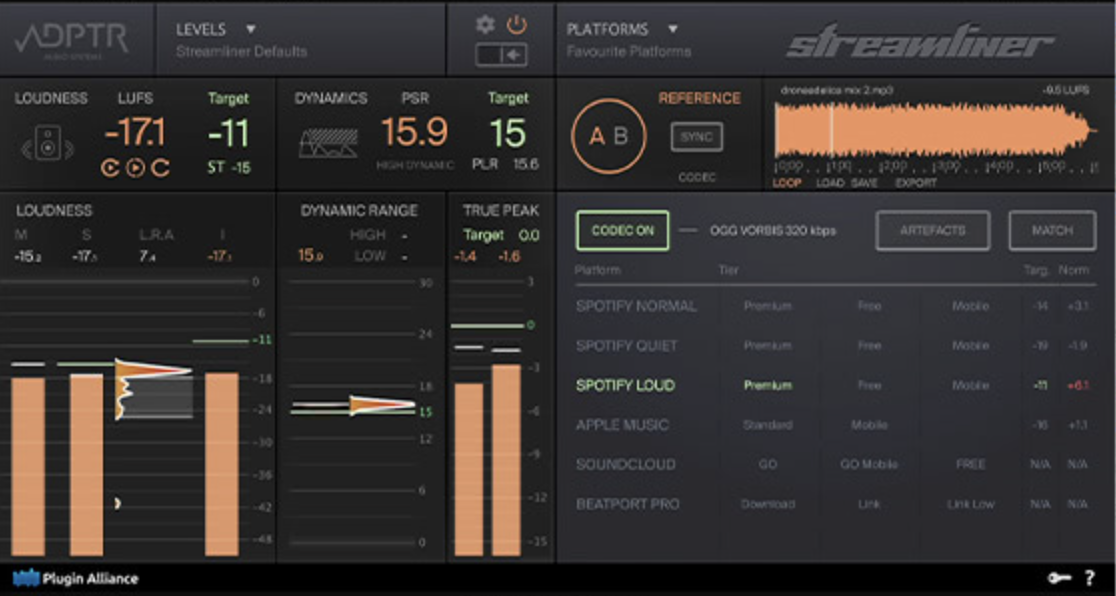Choose Free tier for Spotify Loud
Image resolution: width=1116 pixels, height=596 pixels.
[869, 385]
